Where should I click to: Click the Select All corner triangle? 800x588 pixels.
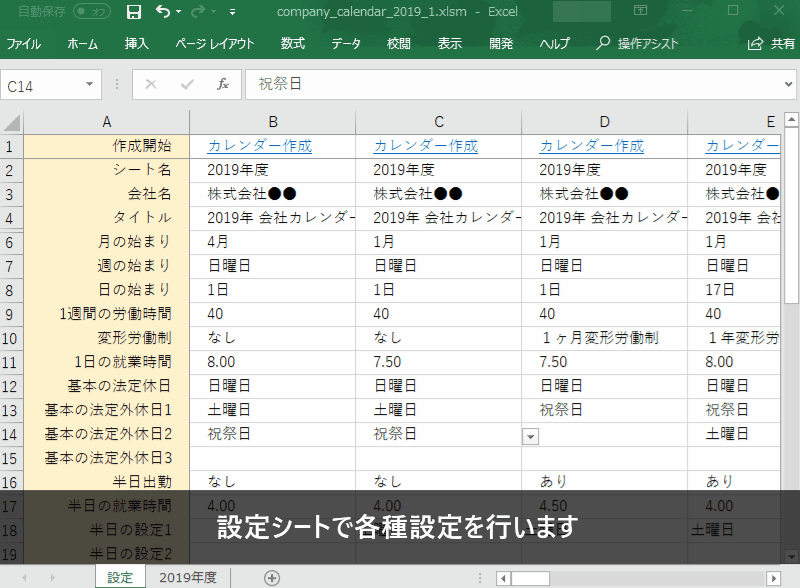point(12,123)
